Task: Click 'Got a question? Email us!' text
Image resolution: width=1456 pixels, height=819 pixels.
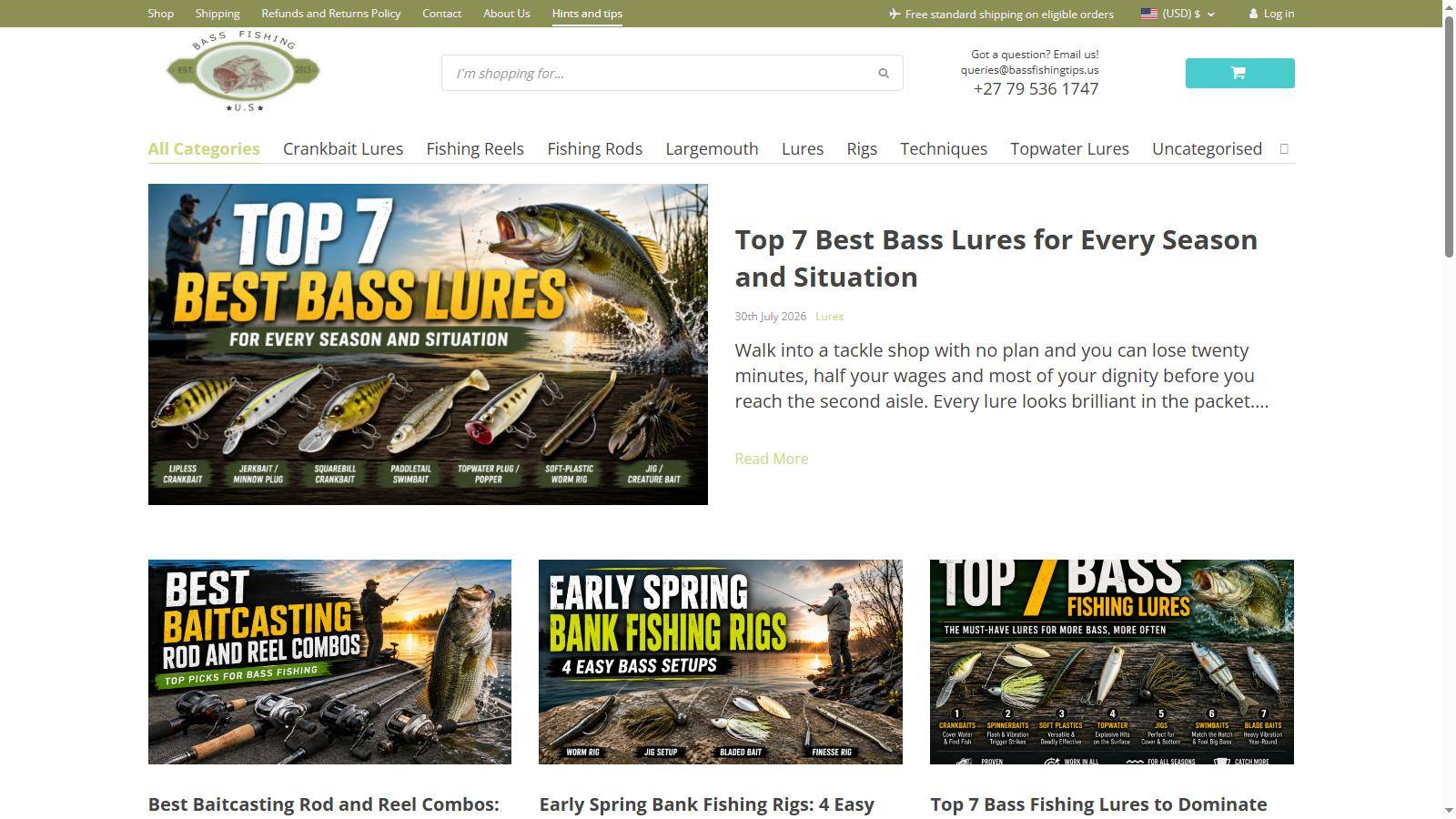Action: click(1035, 55)
